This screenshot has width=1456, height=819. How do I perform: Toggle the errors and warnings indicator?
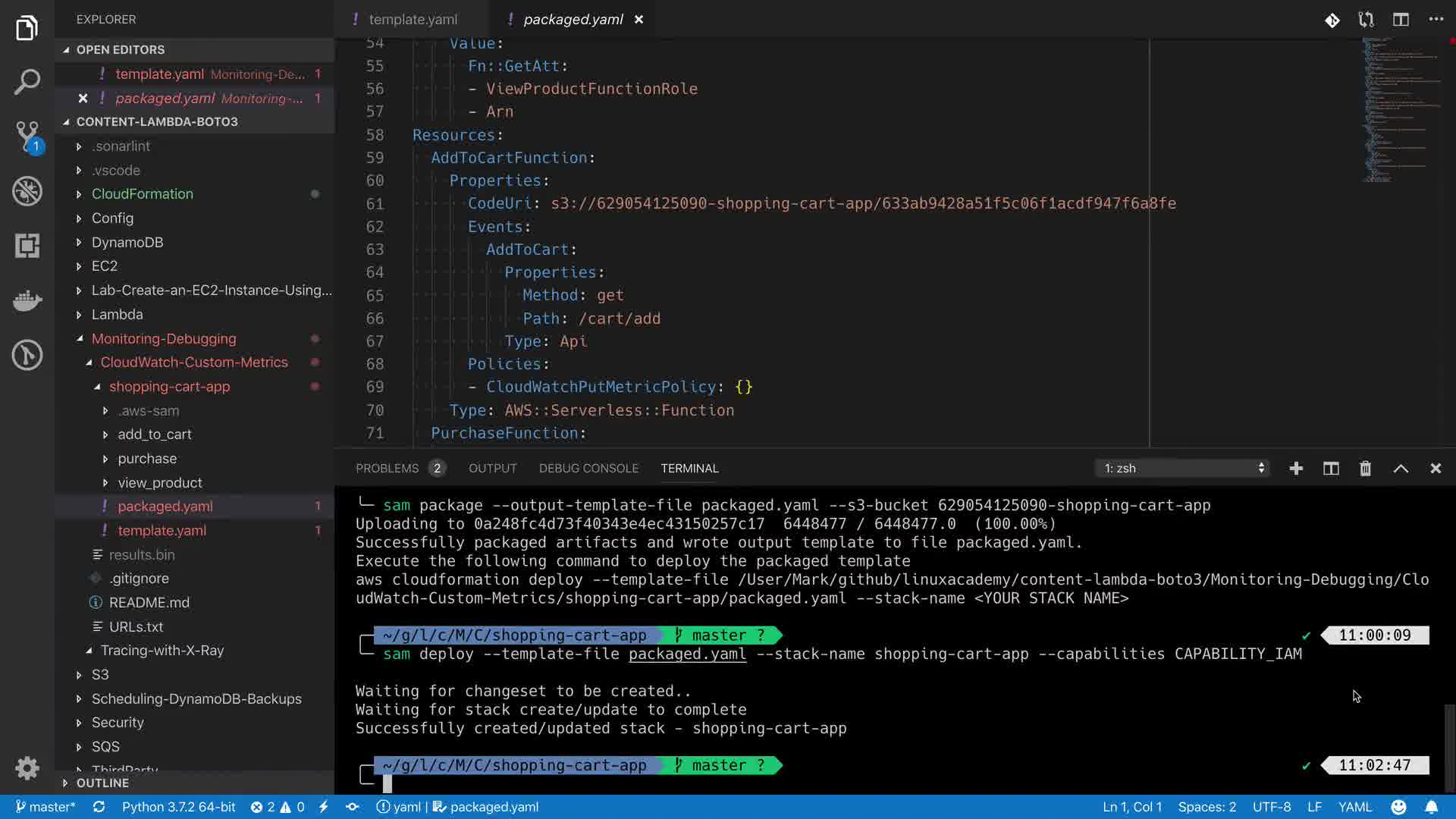(x=278, y=807)
